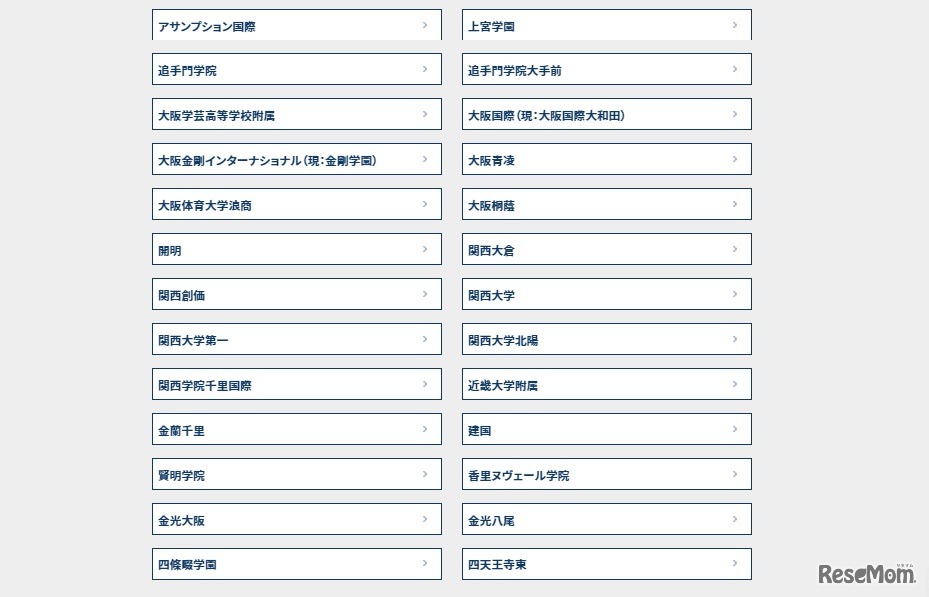
Task: Click the arrow icon on 賢明学院 row
Action: tap(425, 474)
